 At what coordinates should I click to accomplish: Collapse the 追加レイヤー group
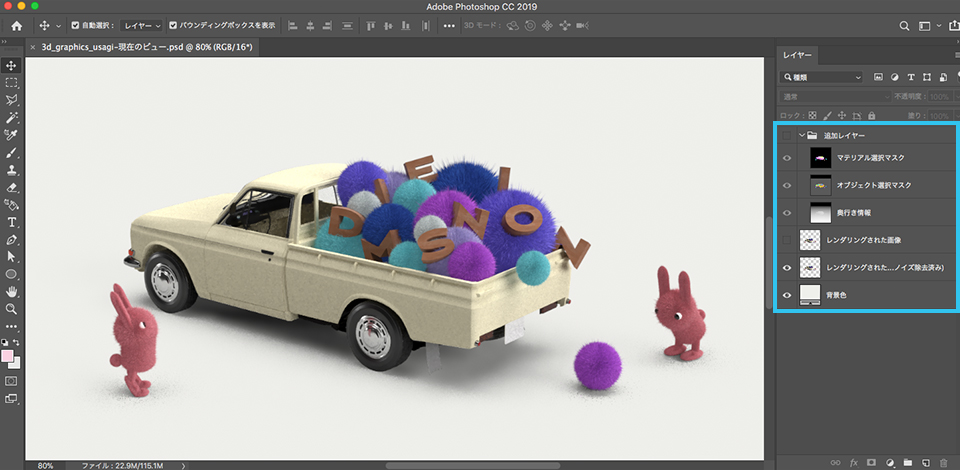pyautogui.click(x=802, y=135)
